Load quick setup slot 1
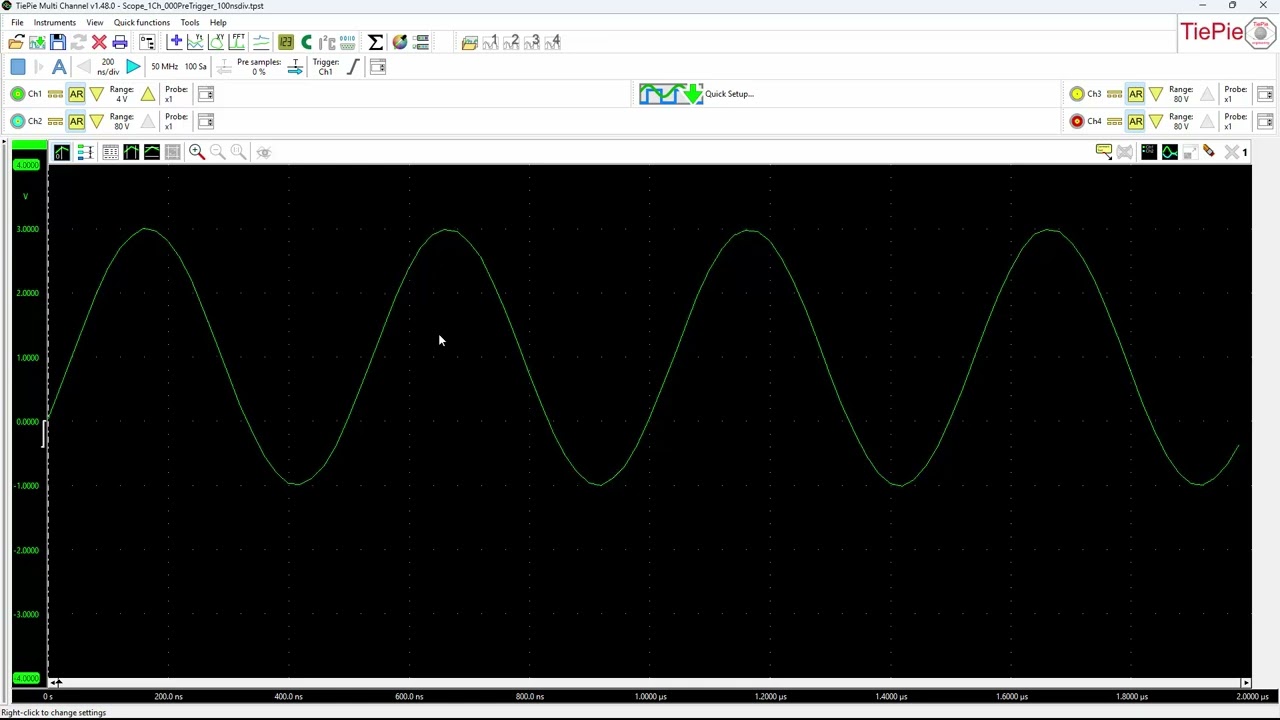Screen dimensions: 1280x720 coord(491,42)
